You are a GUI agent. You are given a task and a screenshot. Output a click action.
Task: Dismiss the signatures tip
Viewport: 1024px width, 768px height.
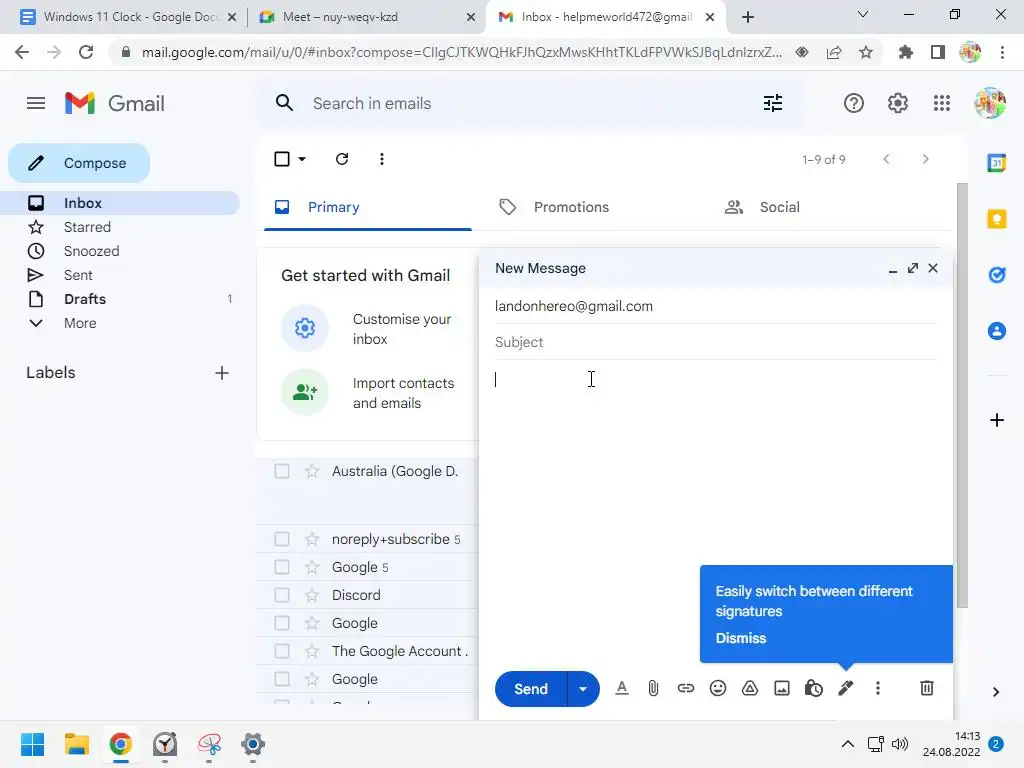(741, 638)
